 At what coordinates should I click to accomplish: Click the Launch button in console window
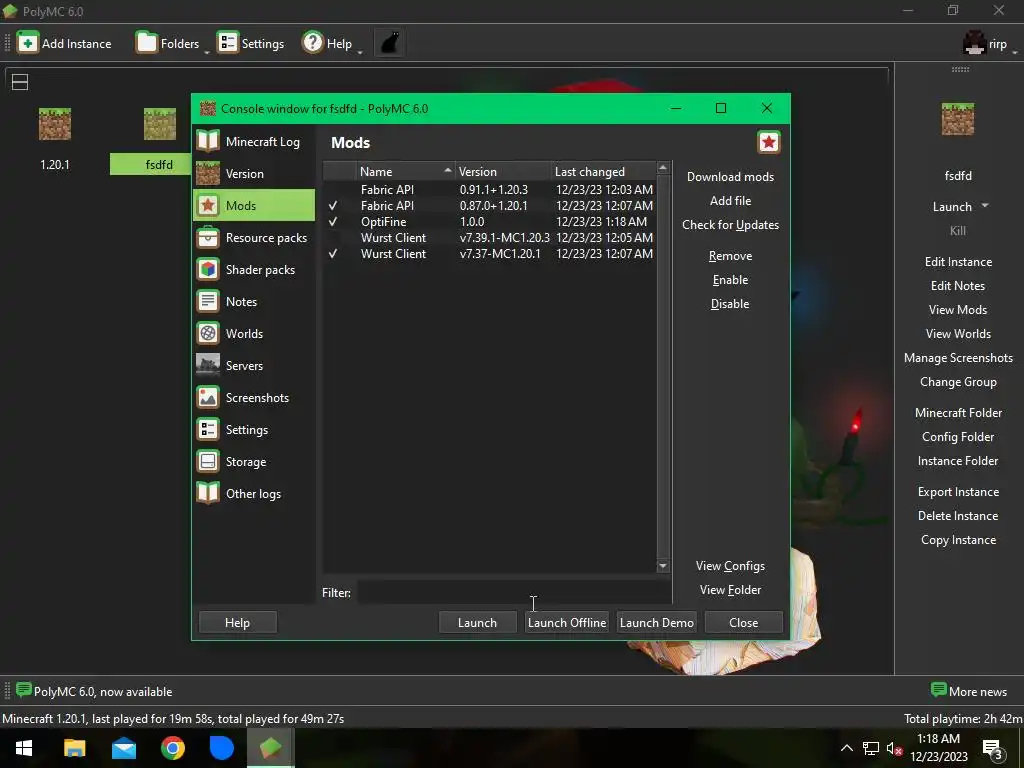tap(477, 622)
